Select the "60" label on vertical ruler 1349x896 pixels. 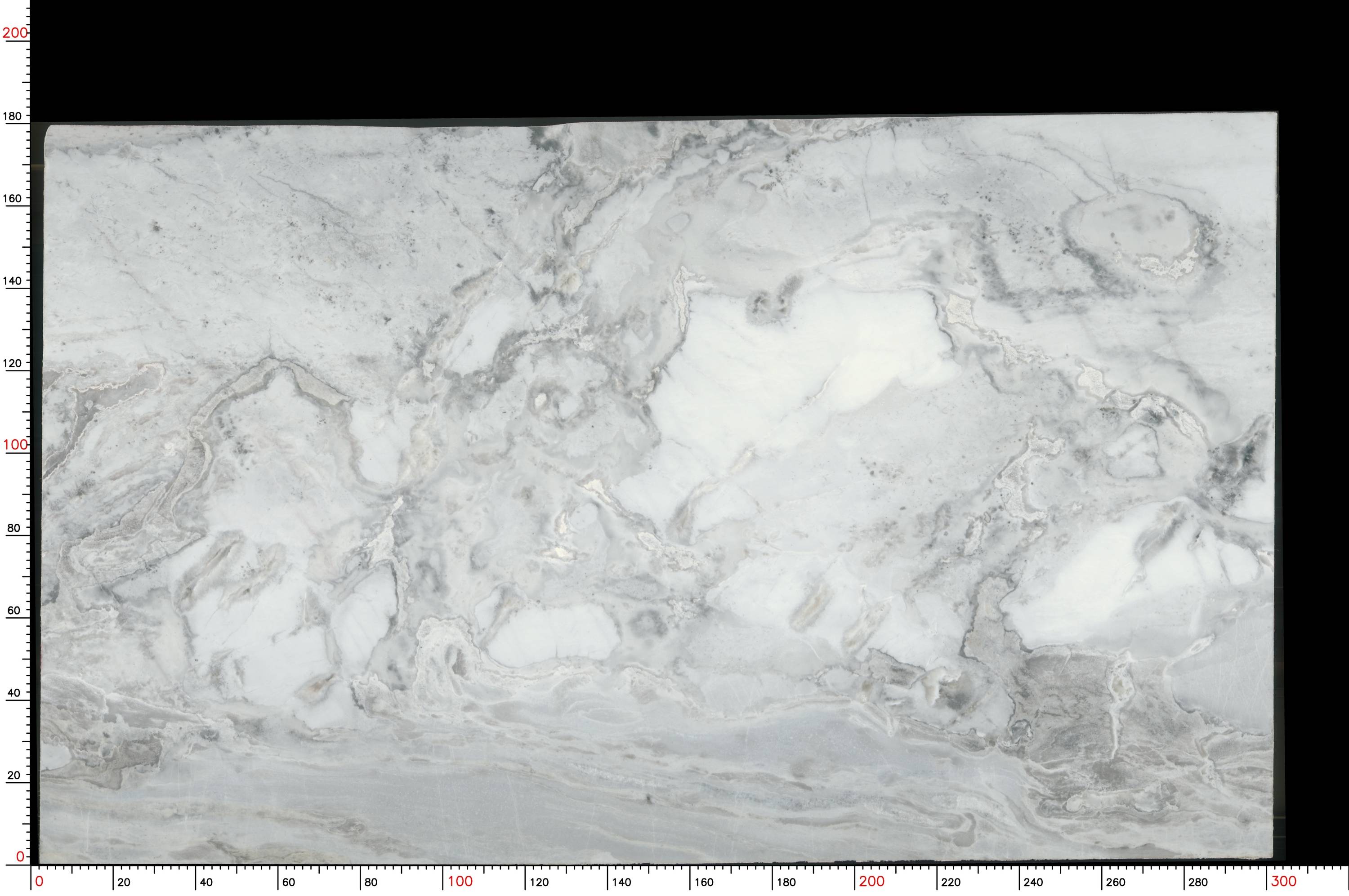coord(13,610)
